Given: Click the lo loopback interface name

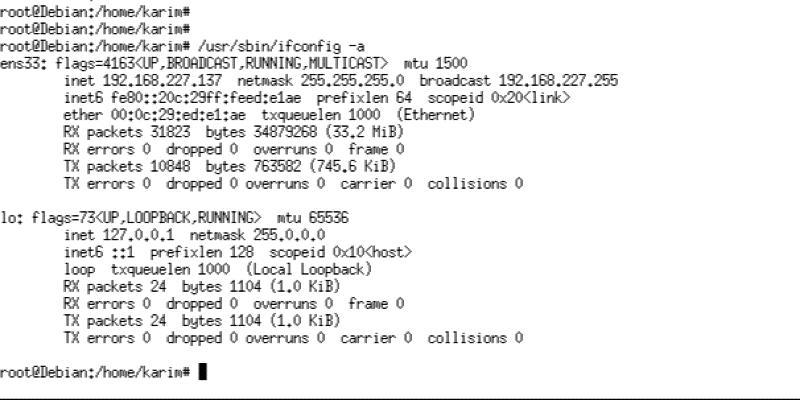Looking at the screenshot, I should 8,217.
